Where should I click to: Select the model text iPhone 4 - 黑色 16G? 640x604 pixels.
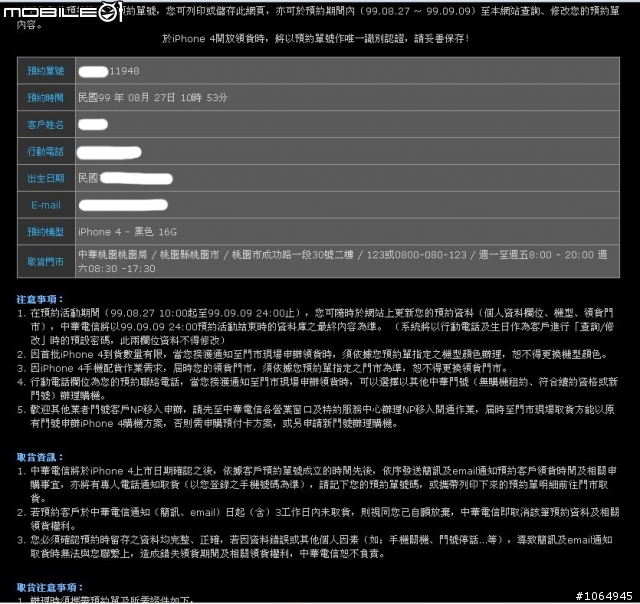click(127, 232)
